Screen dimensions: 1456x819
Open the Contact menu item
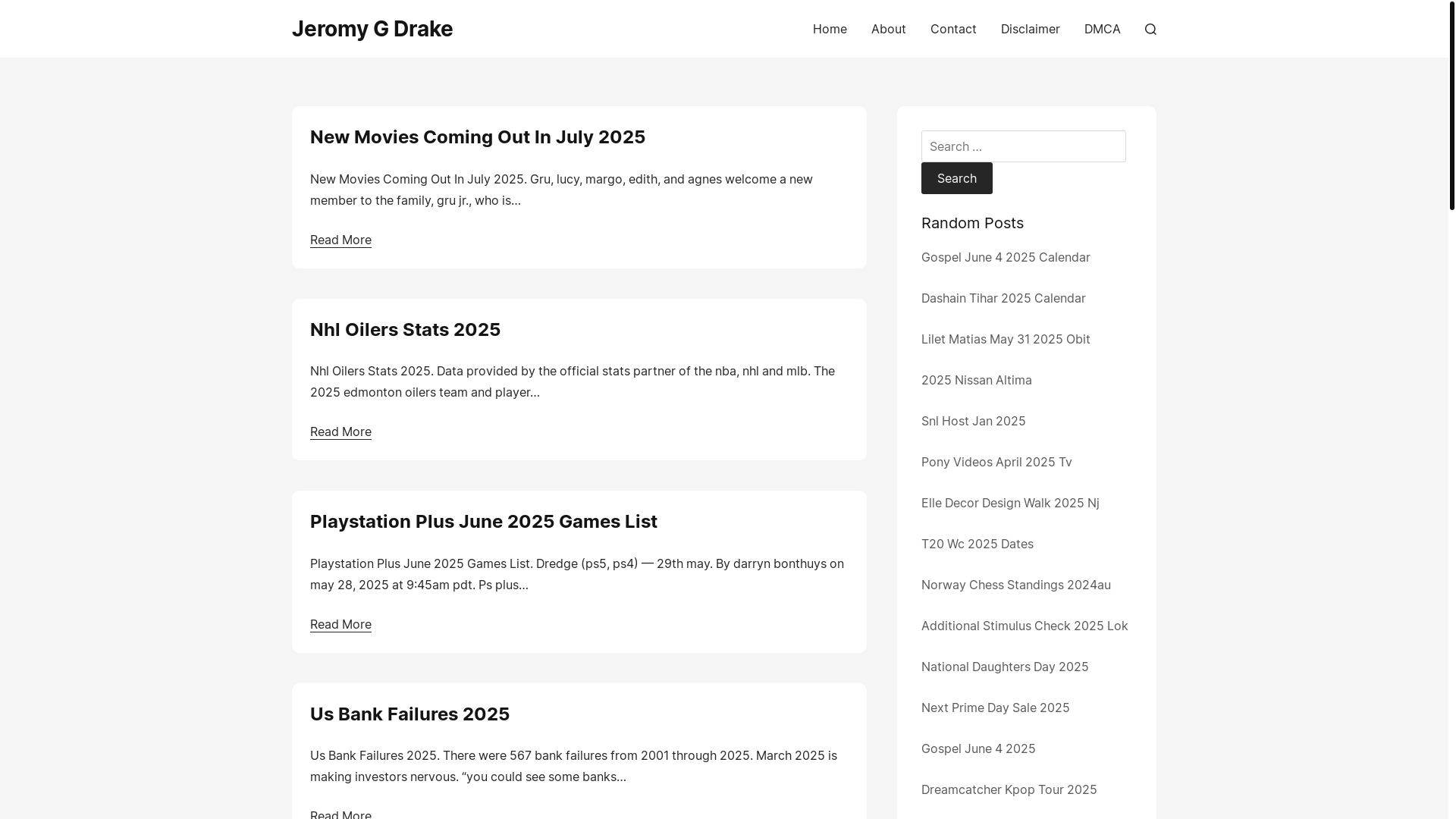coord(953,29)
